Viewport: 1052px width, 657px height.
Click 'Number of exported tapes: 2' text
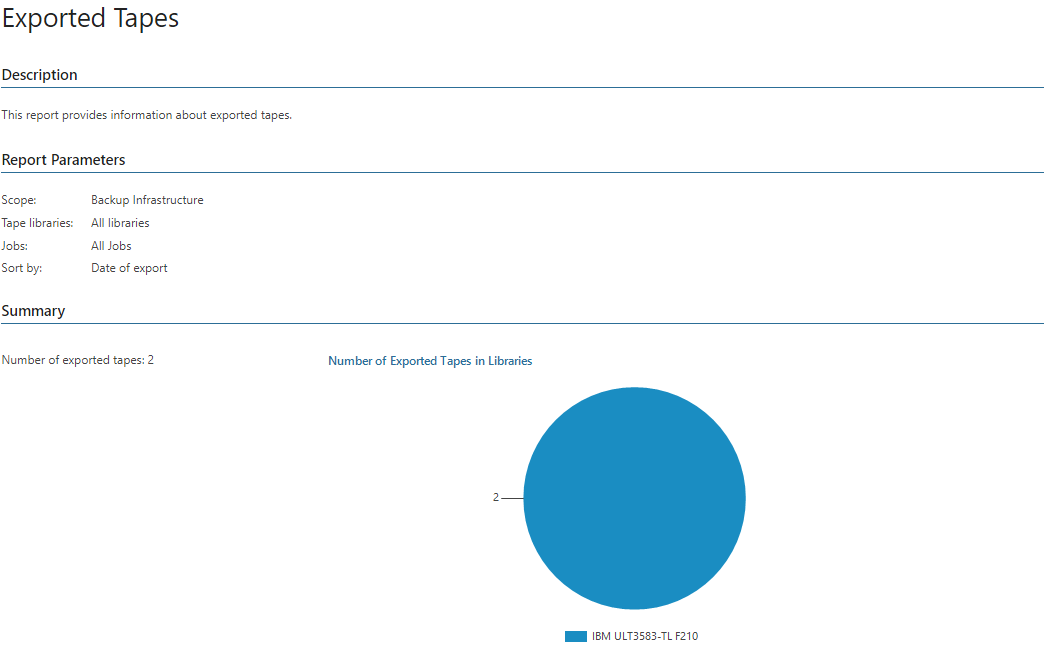pyautogui.click(x=77, y=360)
